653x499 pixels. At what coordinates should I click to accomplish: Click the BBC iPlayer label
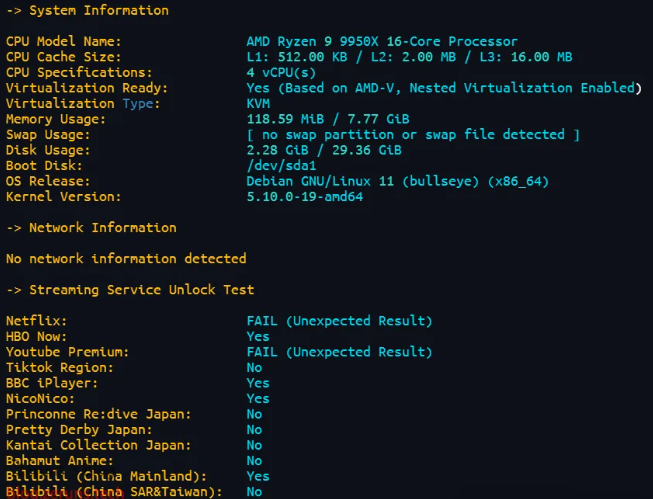click(x=52, y=383)
